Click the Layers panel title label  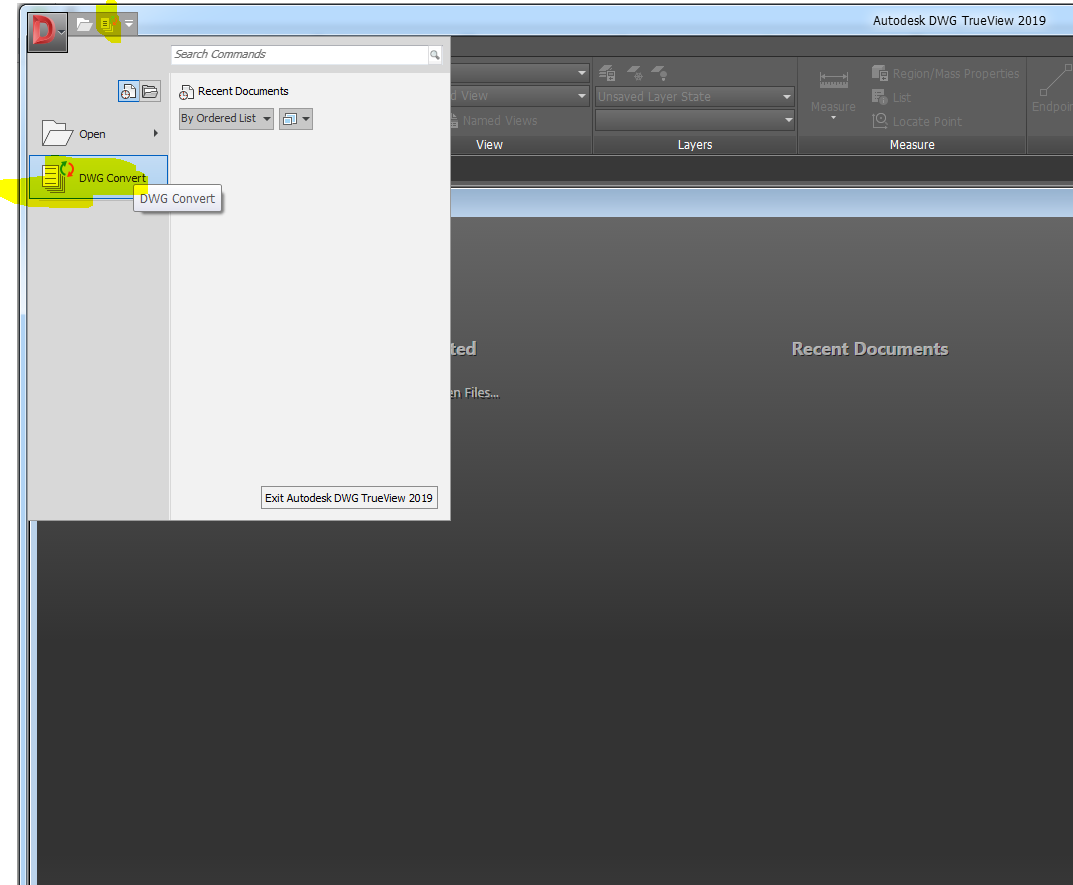[695, 144]
